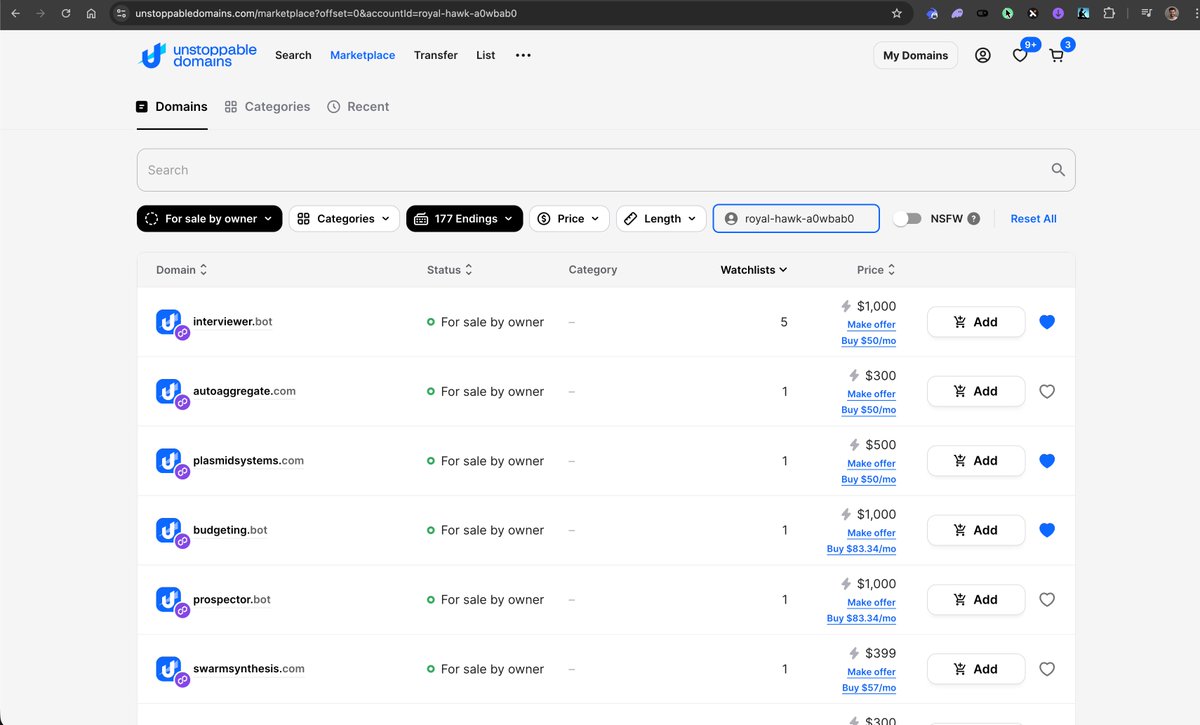Add prospector.bot to cart

coord(976,600)
